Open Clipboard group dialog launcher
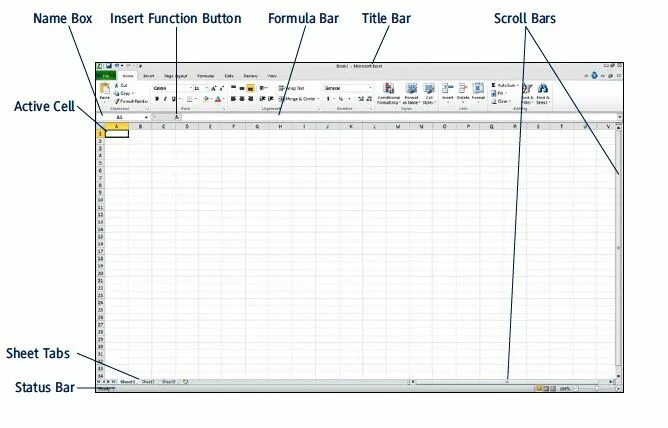This screenshot has height=428, width=668. click(x=147, y=109)
